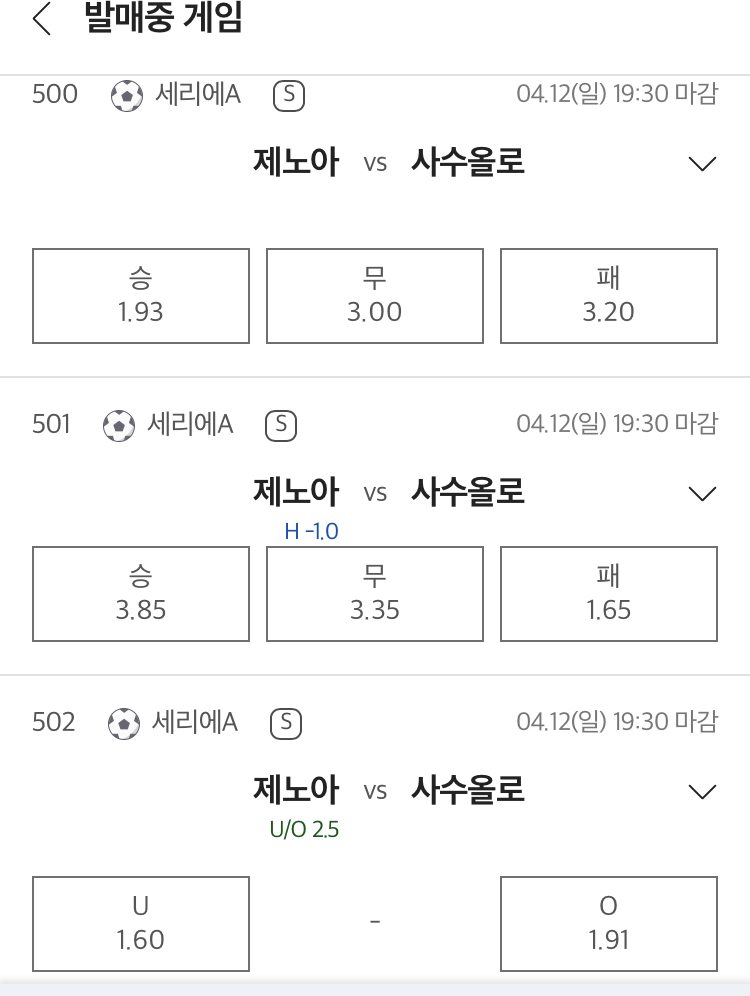
Task: Pick 승 3.85 in handicap game 501
Action: tap(141, 594)
